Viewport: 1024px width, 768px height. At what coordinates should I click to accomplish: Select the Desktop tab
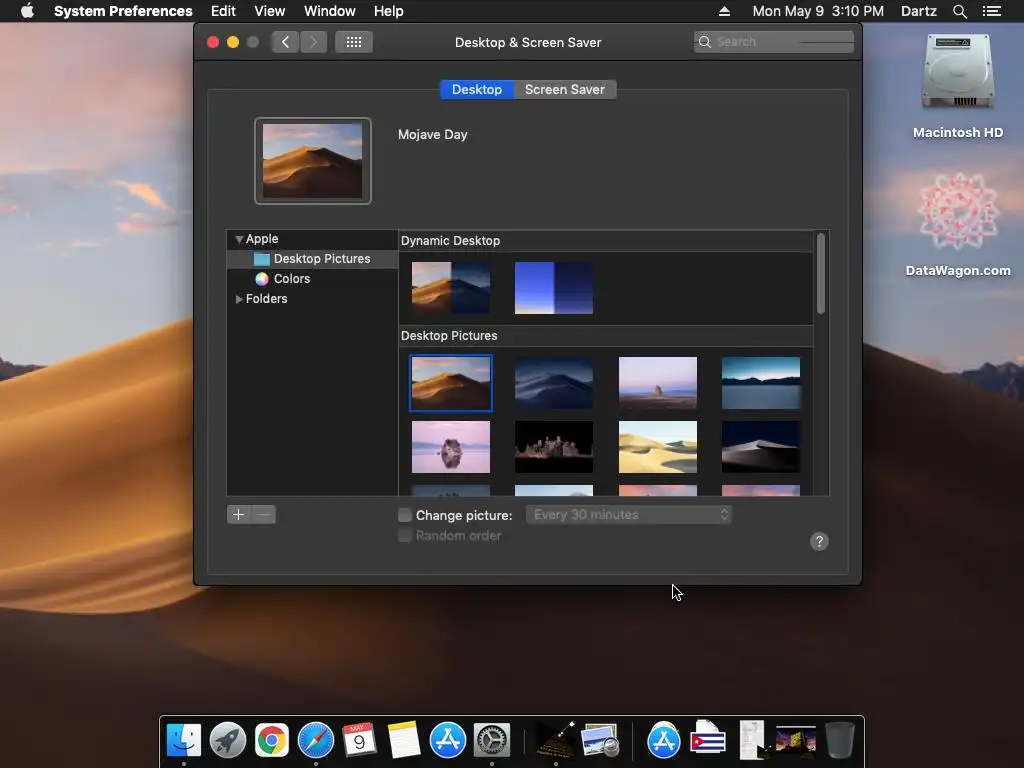point(477,89)
